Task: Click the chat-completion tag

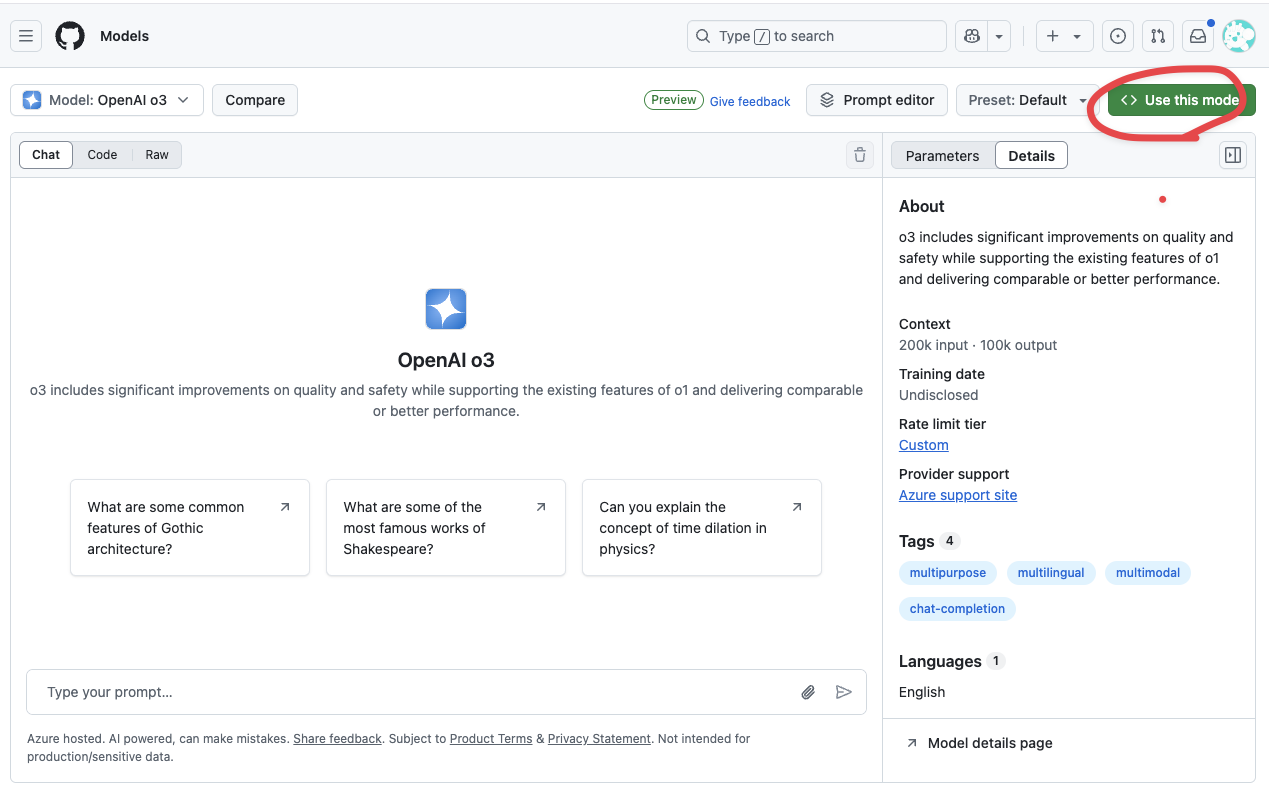Action: (957, 609)
